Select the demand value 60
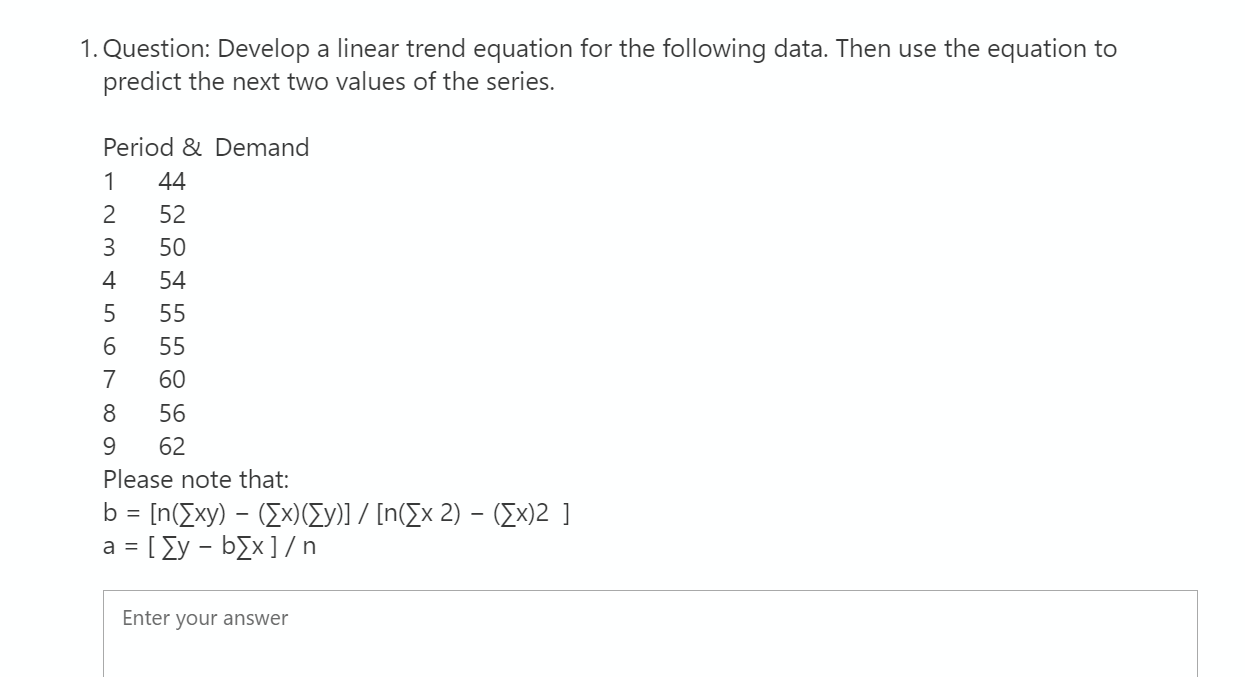The height and width of the screenshot is (677, 1245). point(172,379)
